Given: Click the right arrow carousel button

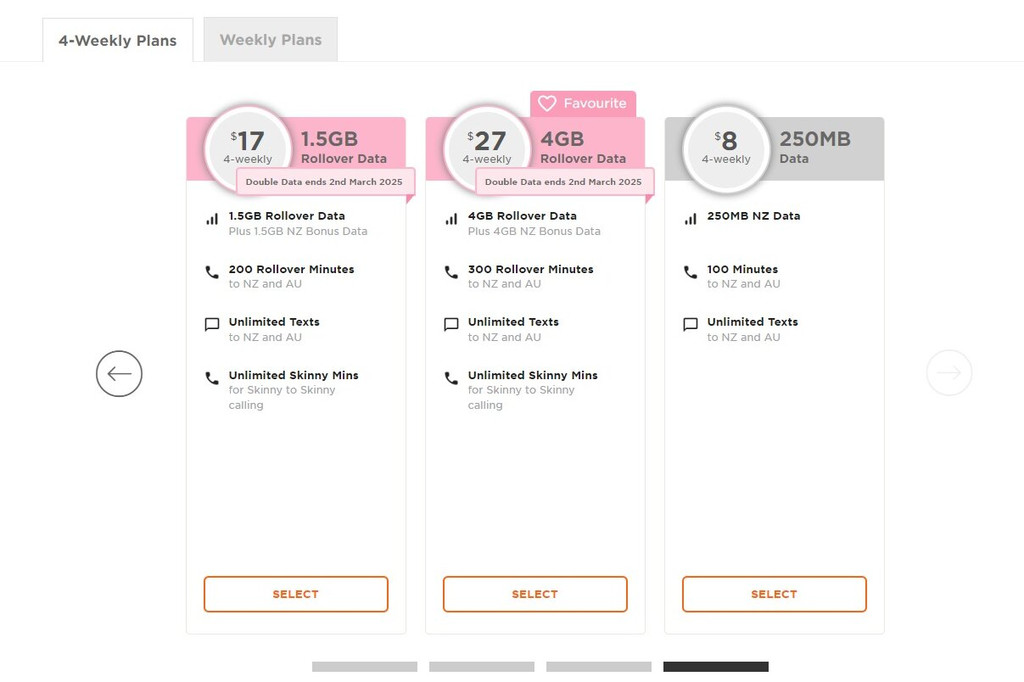Looking at the screenshot, I should (x=948, y=373).
